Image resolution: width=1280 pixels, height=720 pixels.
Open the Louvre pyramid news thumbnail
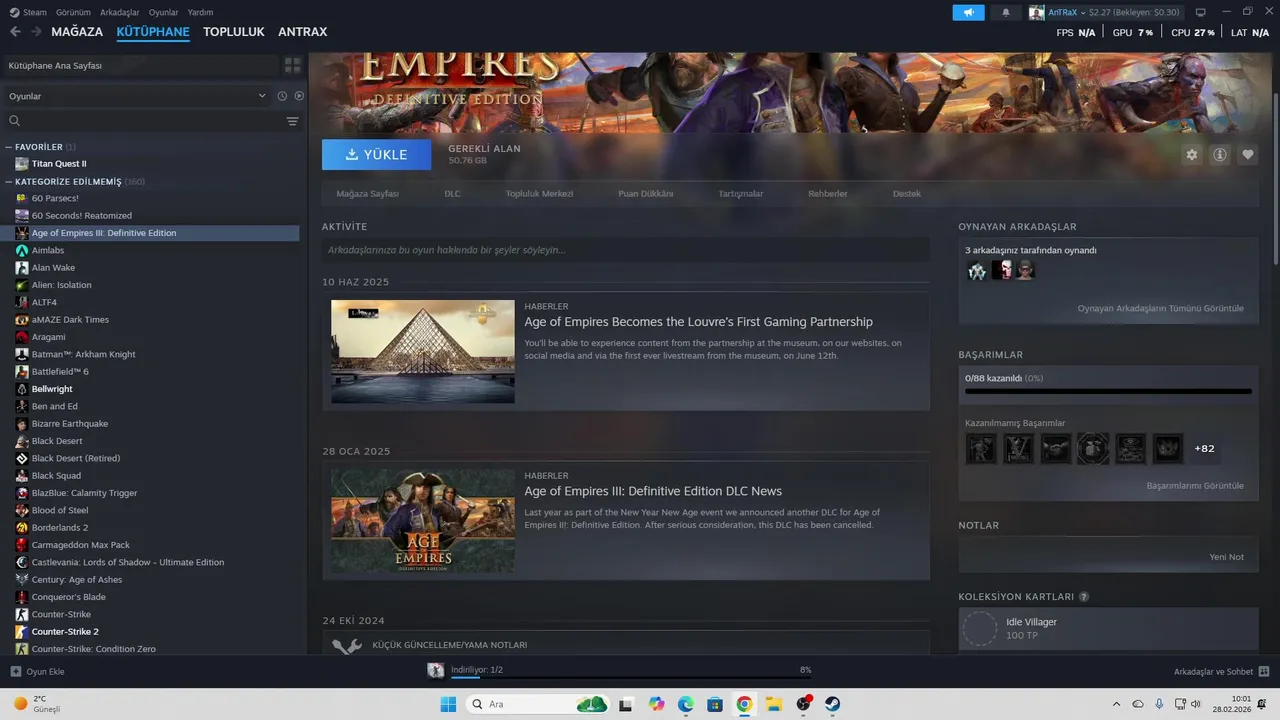click(423, 351)
